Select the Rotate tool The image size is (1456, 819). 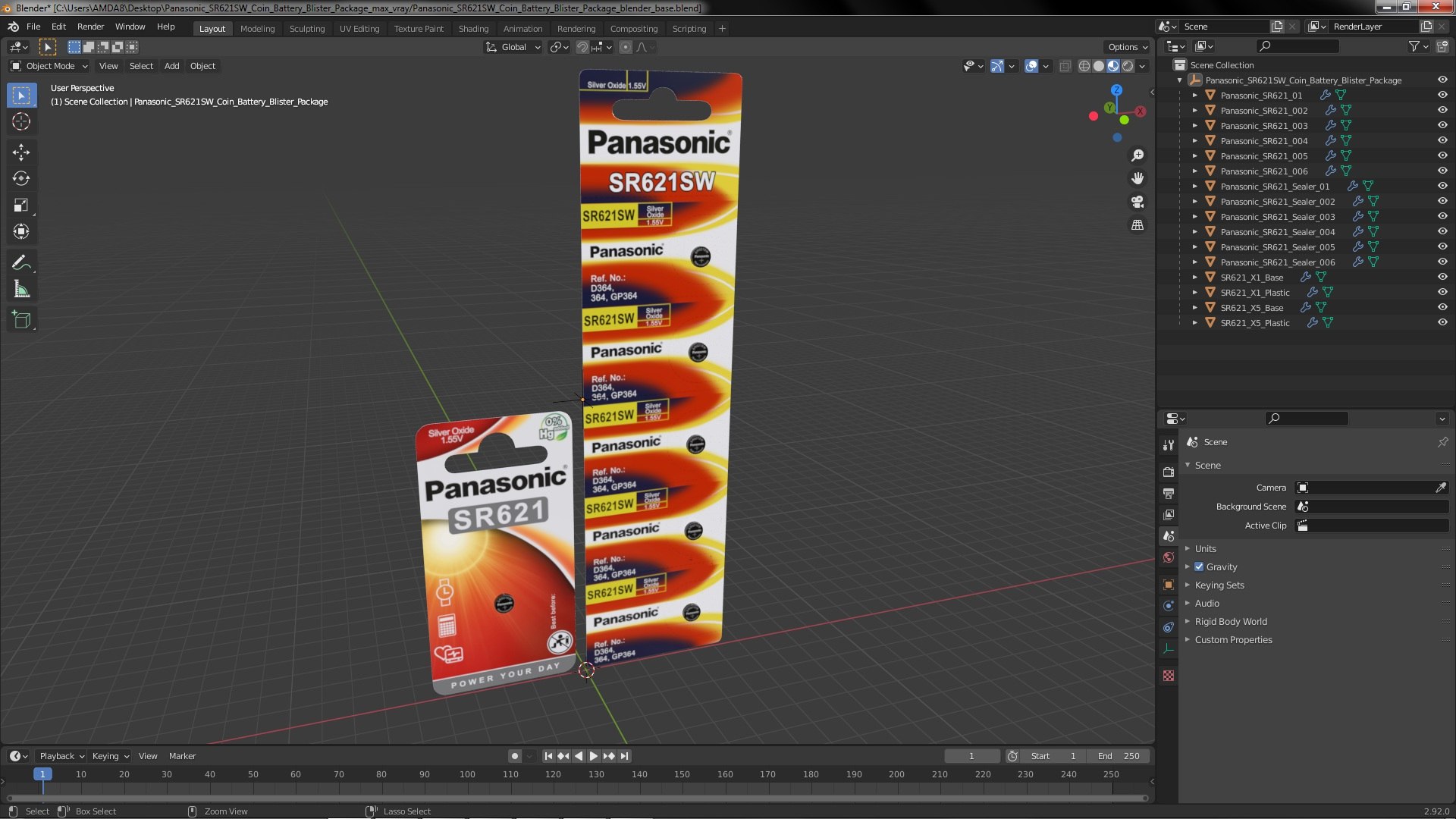21,179
